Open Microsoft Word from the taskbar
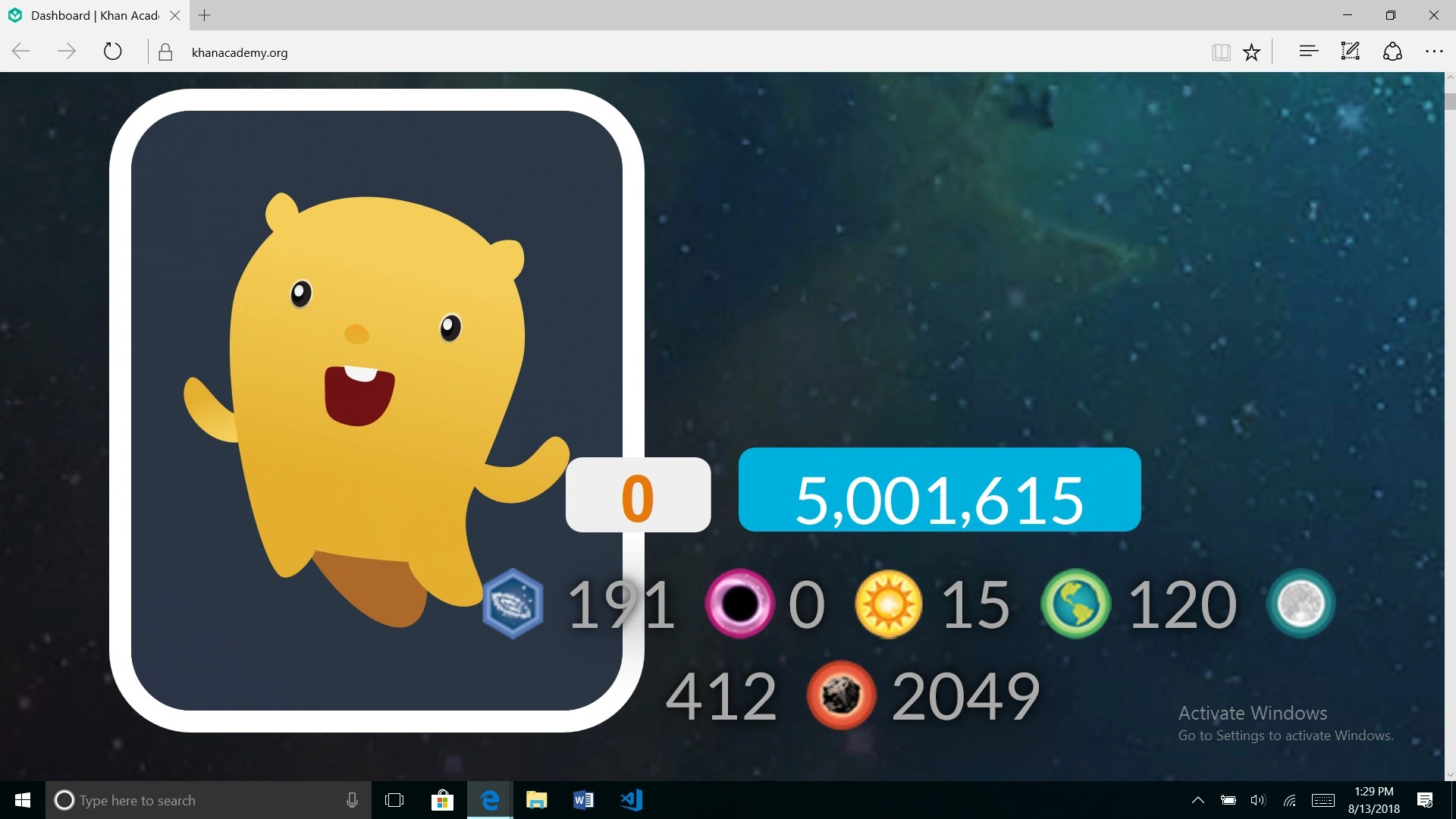This screenshot has width=1456, height=819. (x=584, y=800)
